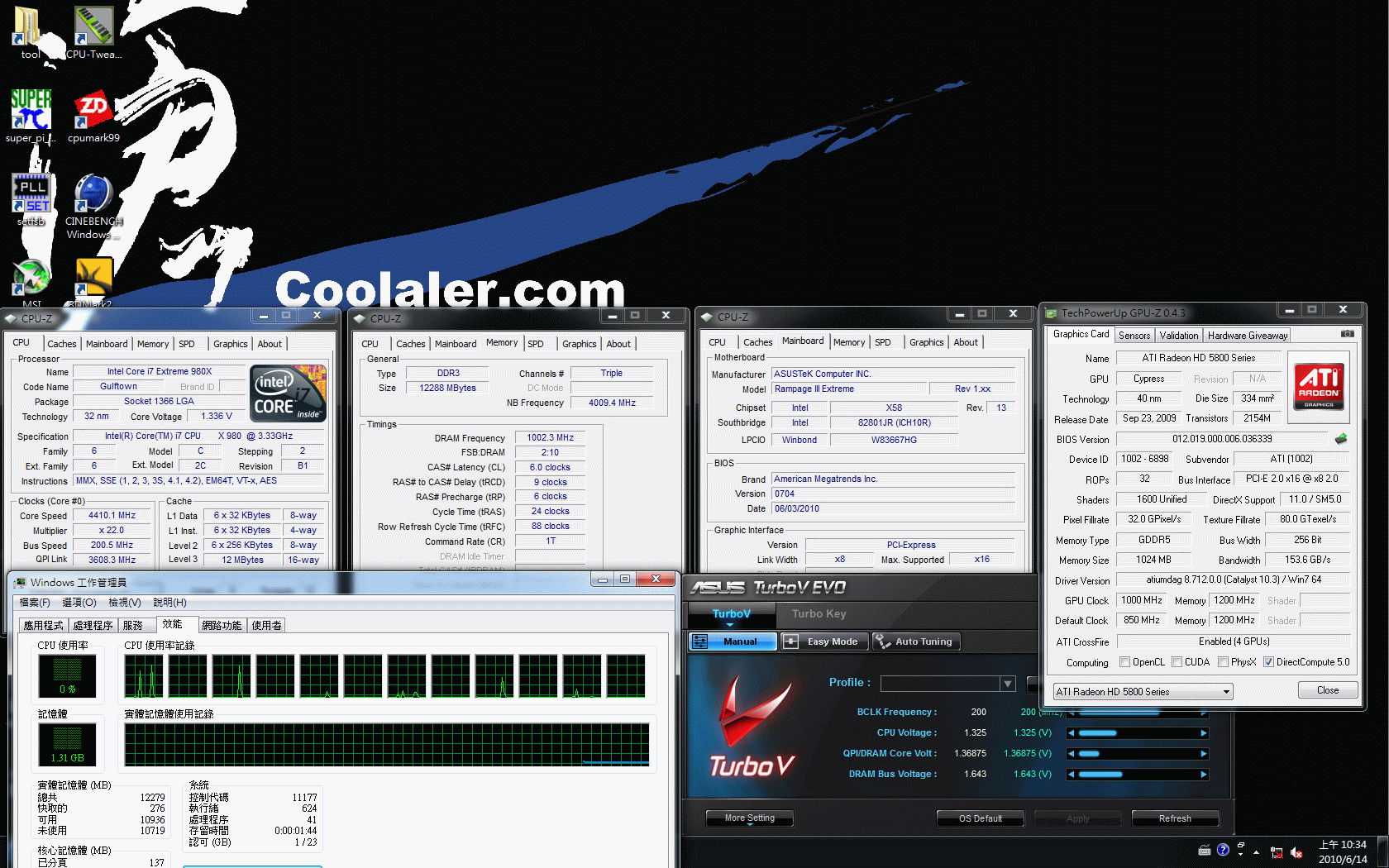
Task: Open the Validation tab in GPU-Z
Action: pos(1178,336)
